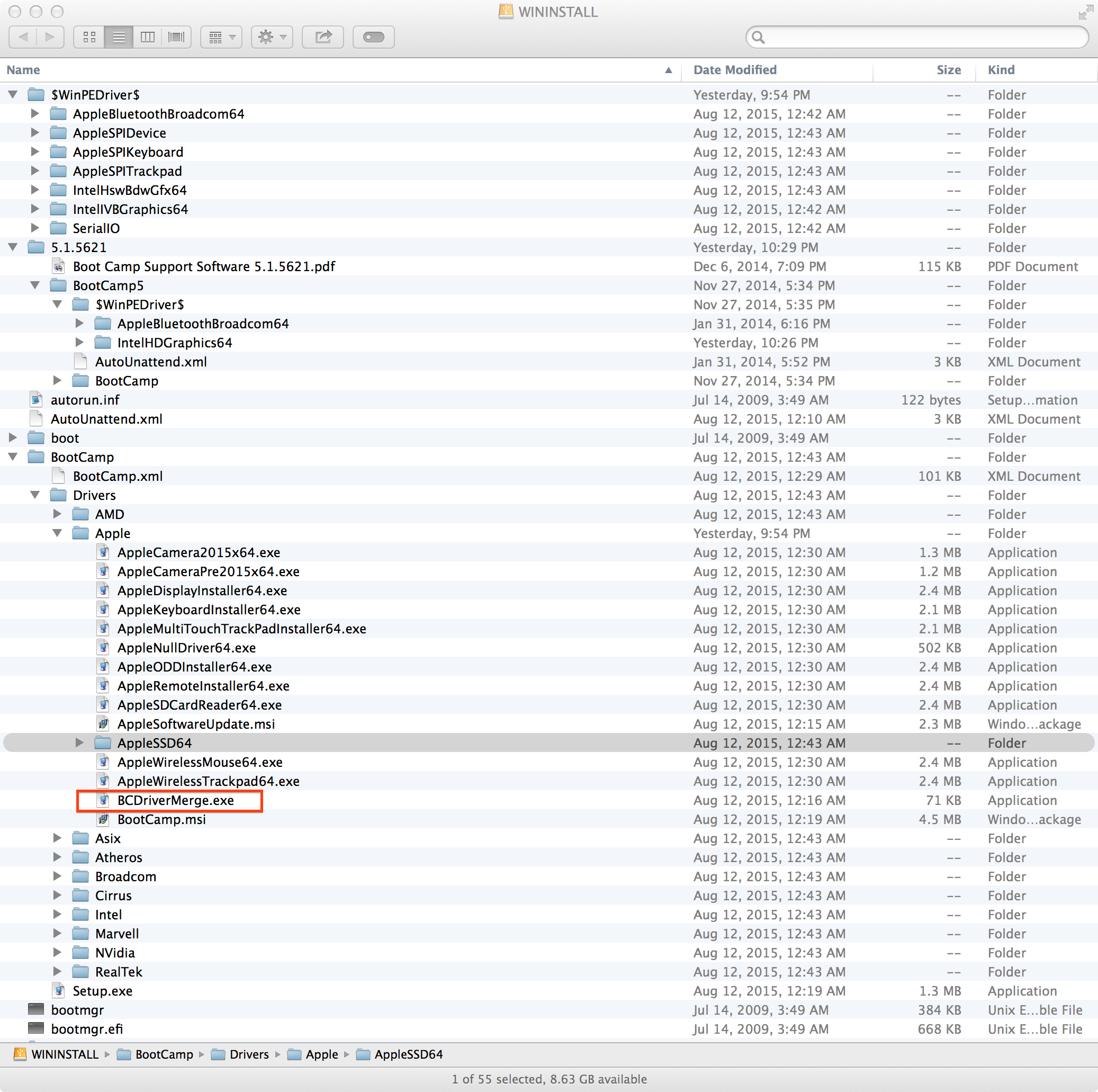Toggle the list view button

pyautogui.click(x=118, y=37)
